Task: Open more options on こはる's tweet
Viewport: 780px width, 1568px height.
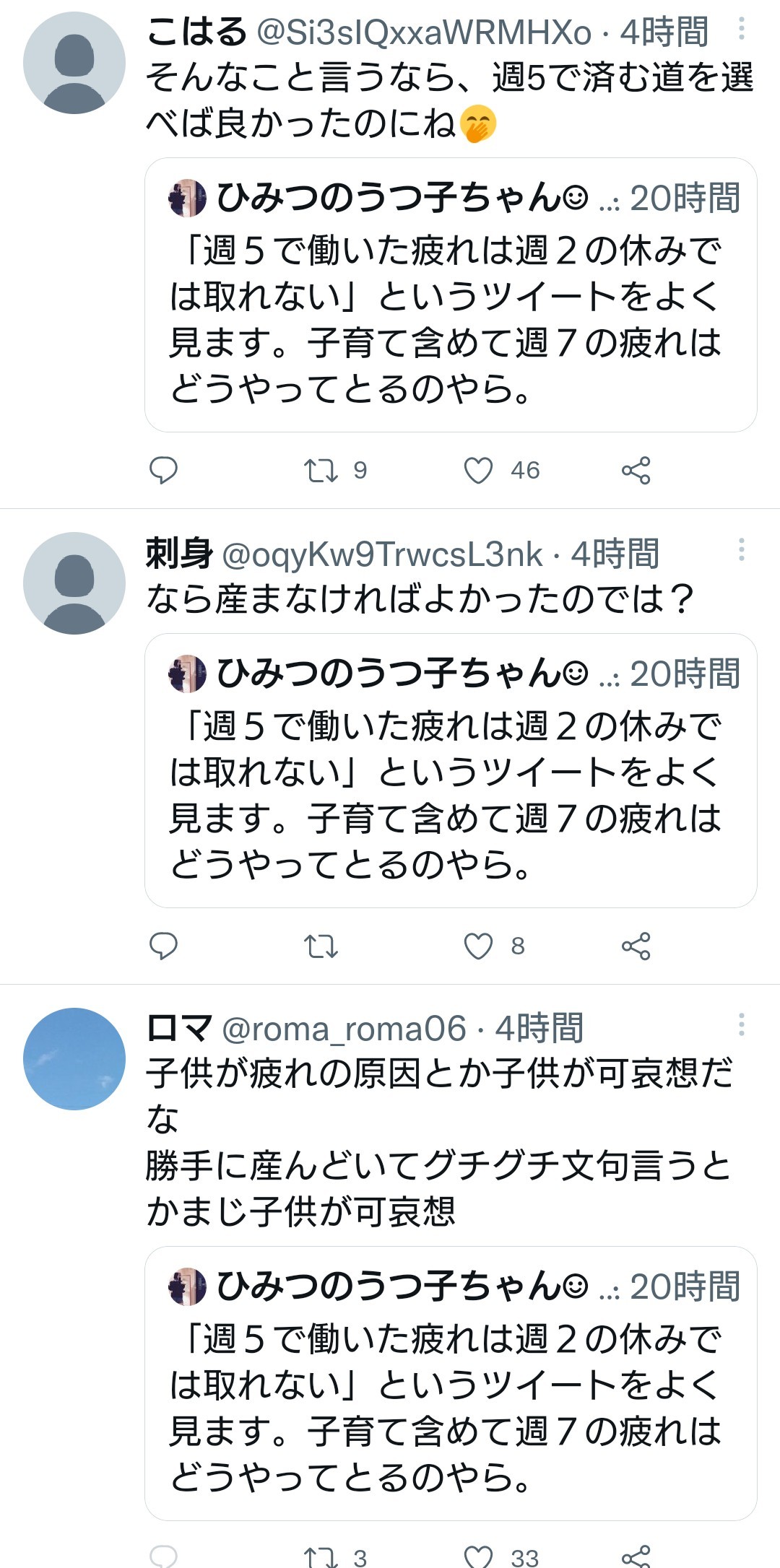Action: tap(741, 30)
